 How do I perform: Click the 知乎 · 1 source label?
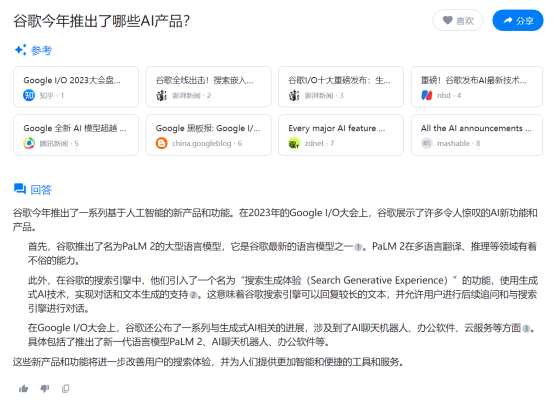(52, 95)
